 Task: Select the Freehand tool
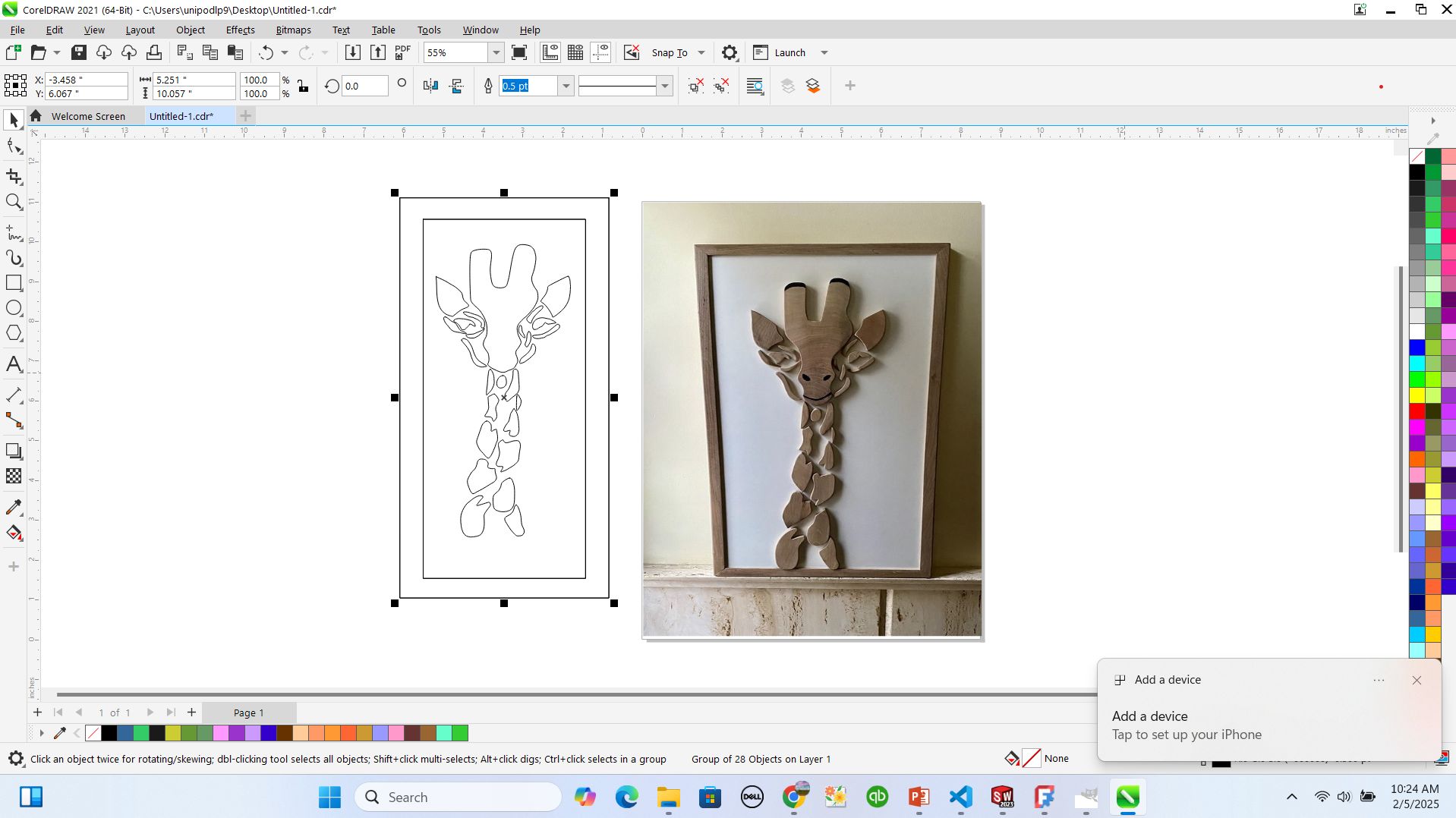click(14, 232)
